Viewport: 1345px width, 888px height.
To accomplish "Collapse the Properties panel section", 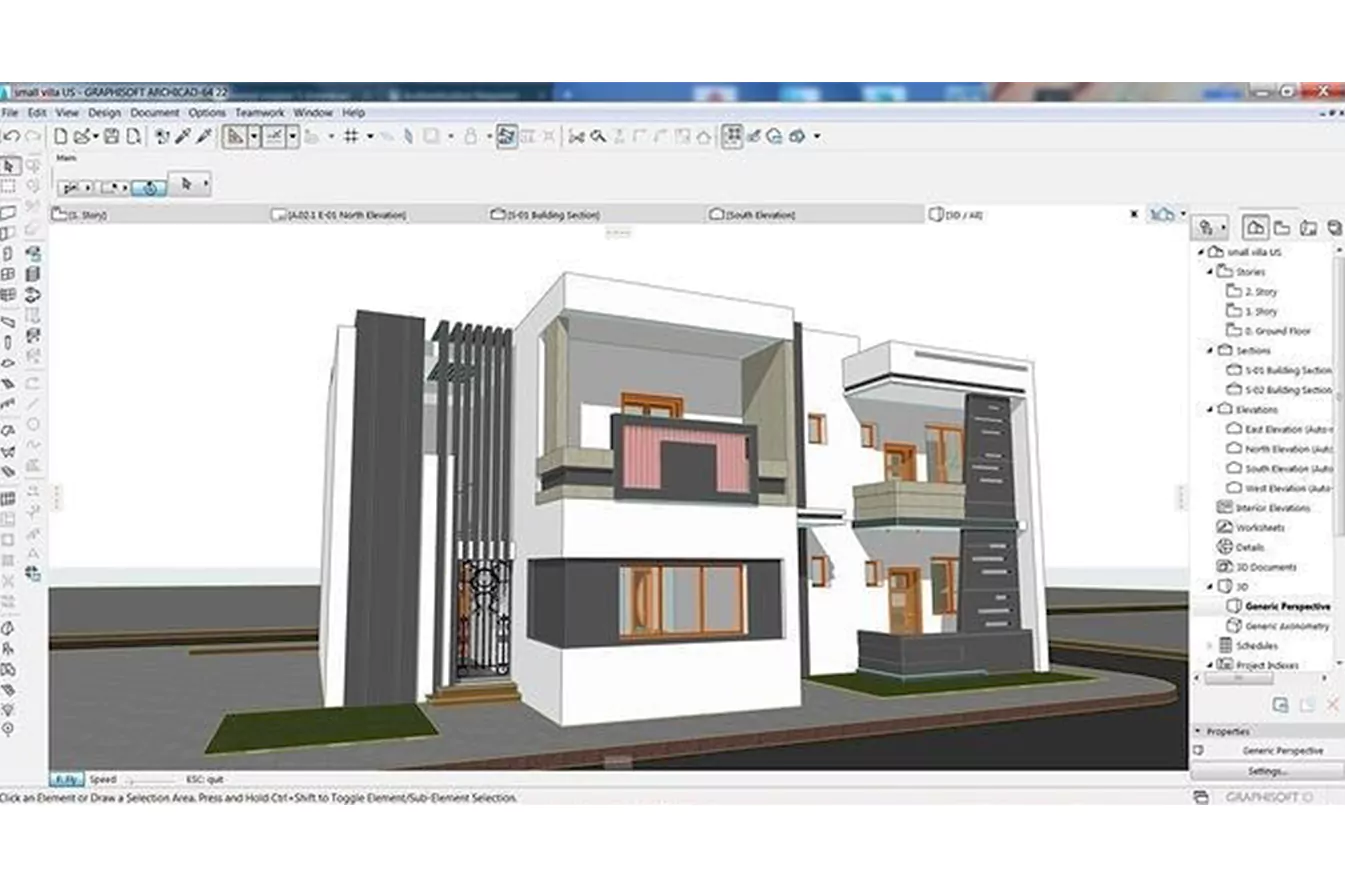I will 1199,731.
